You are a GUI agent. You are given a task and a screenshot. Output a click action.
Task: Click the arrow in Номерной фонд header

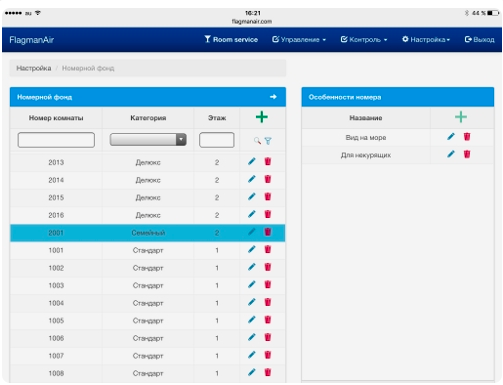273,97
